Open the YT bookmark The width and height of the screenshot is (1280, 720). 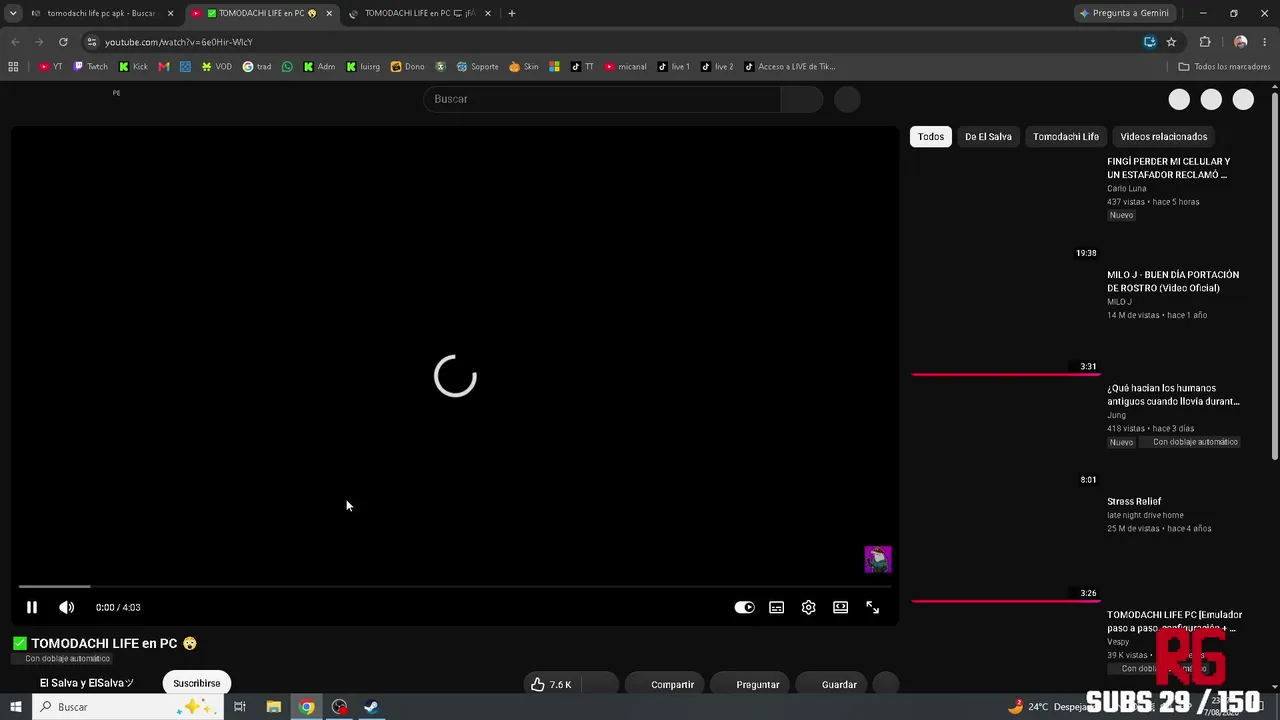[x=50, y=67]
